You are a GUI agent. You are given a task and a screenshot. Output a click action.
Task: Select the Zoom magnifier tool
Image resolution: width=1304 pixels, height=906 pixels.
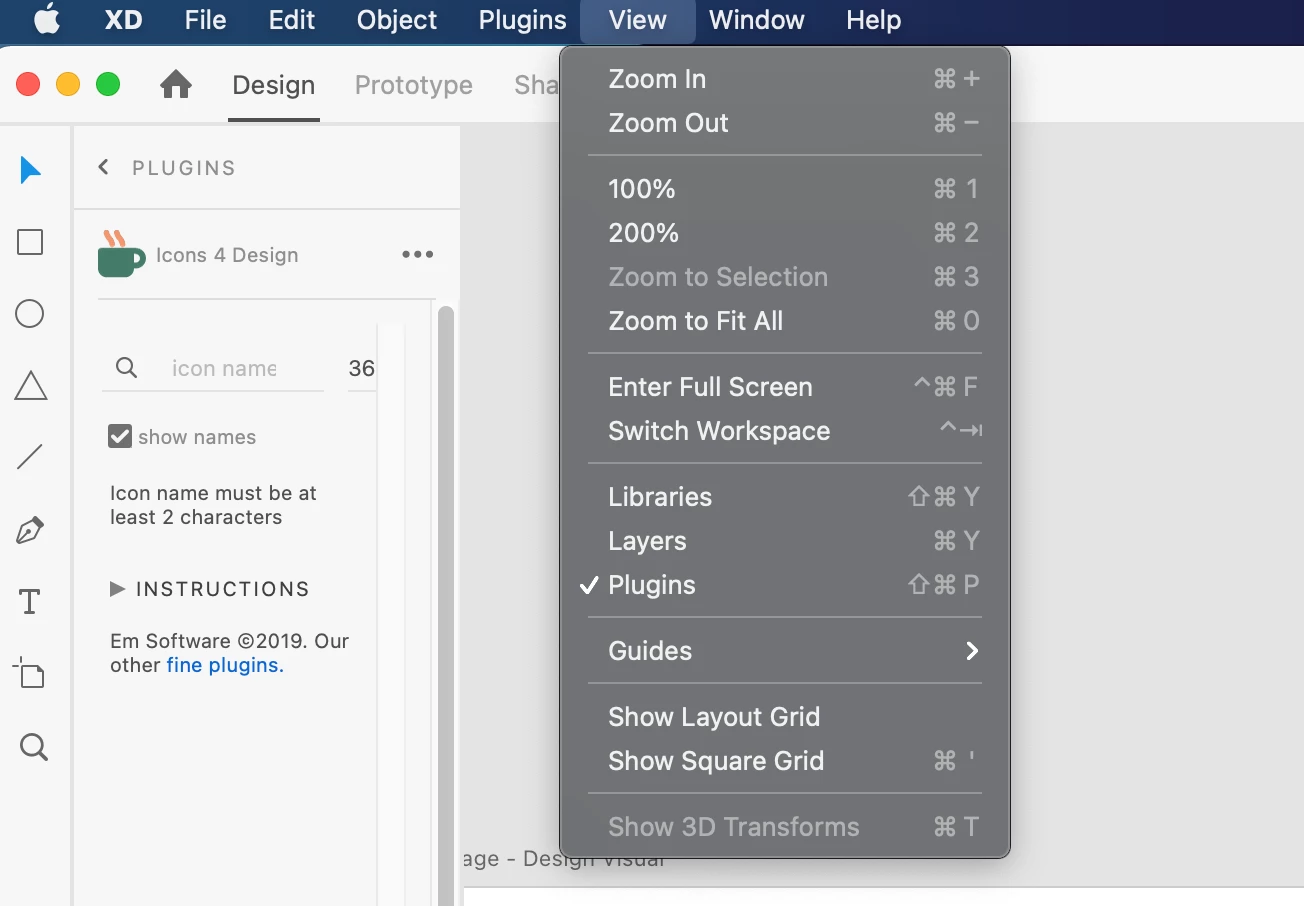point(33,747)
